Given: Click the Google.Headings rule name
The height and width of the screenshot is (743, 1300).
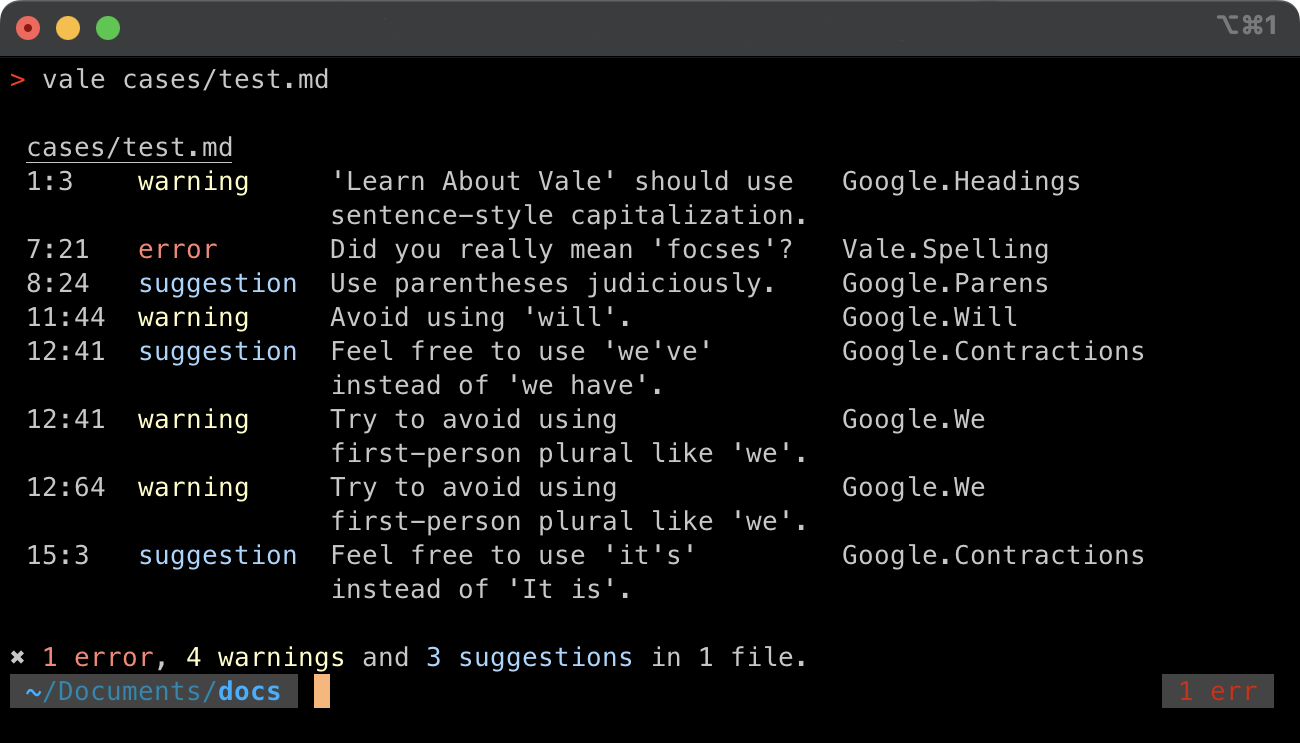Looking at the screenshot, I should [x=961, y=182].
